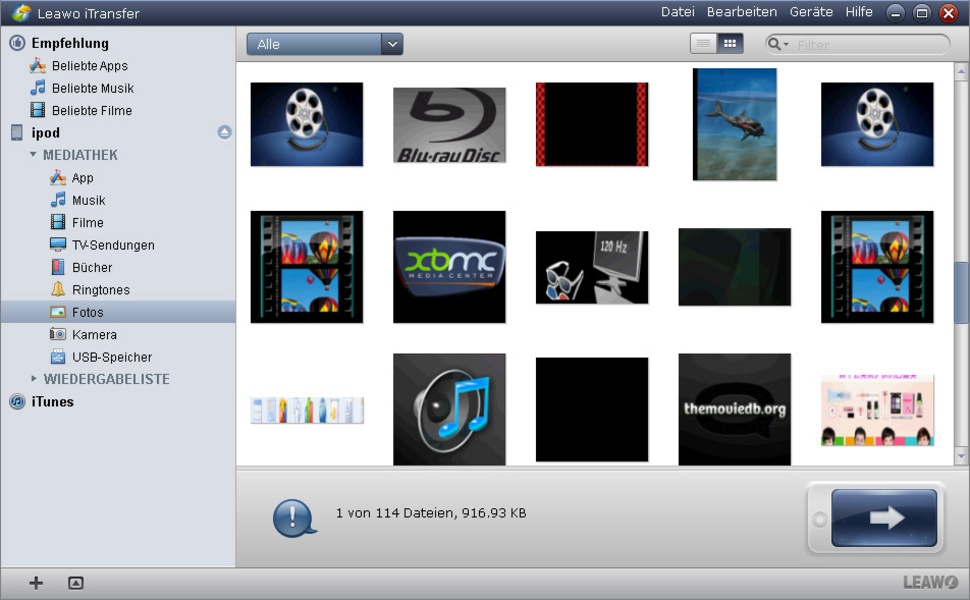Open the Empfehlung section icon
Image resolution: width=970 pixels, height=600 pixels.
[17, 43]
